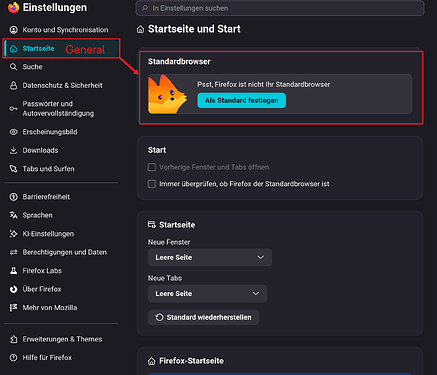Click the icon next to Startseite section heading

click(152, 225)
